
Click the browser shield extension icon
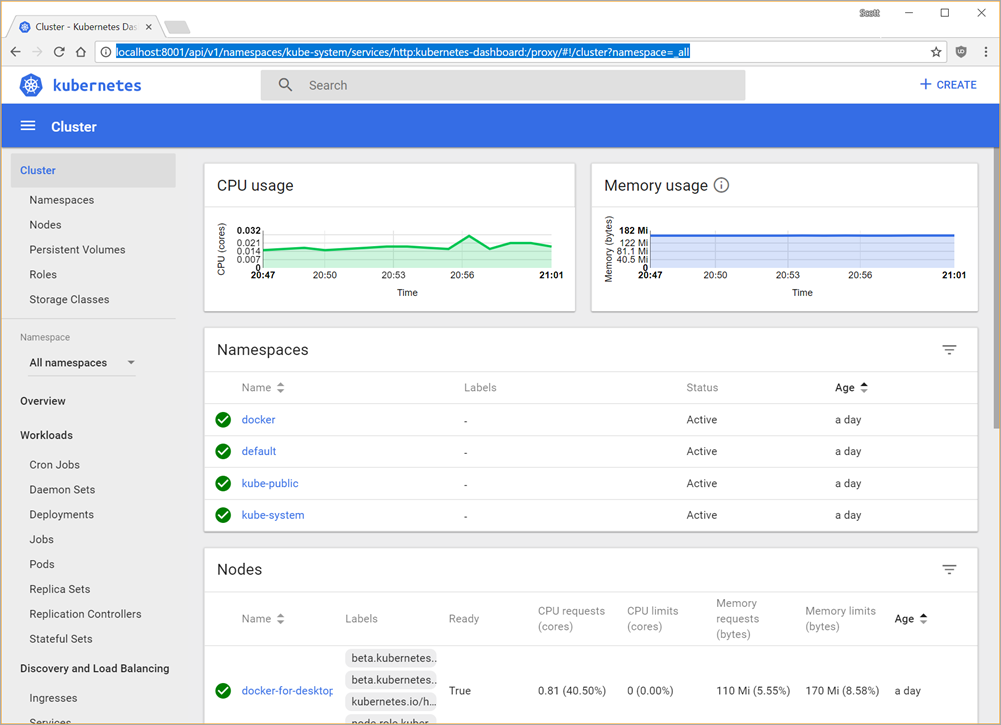961,52
